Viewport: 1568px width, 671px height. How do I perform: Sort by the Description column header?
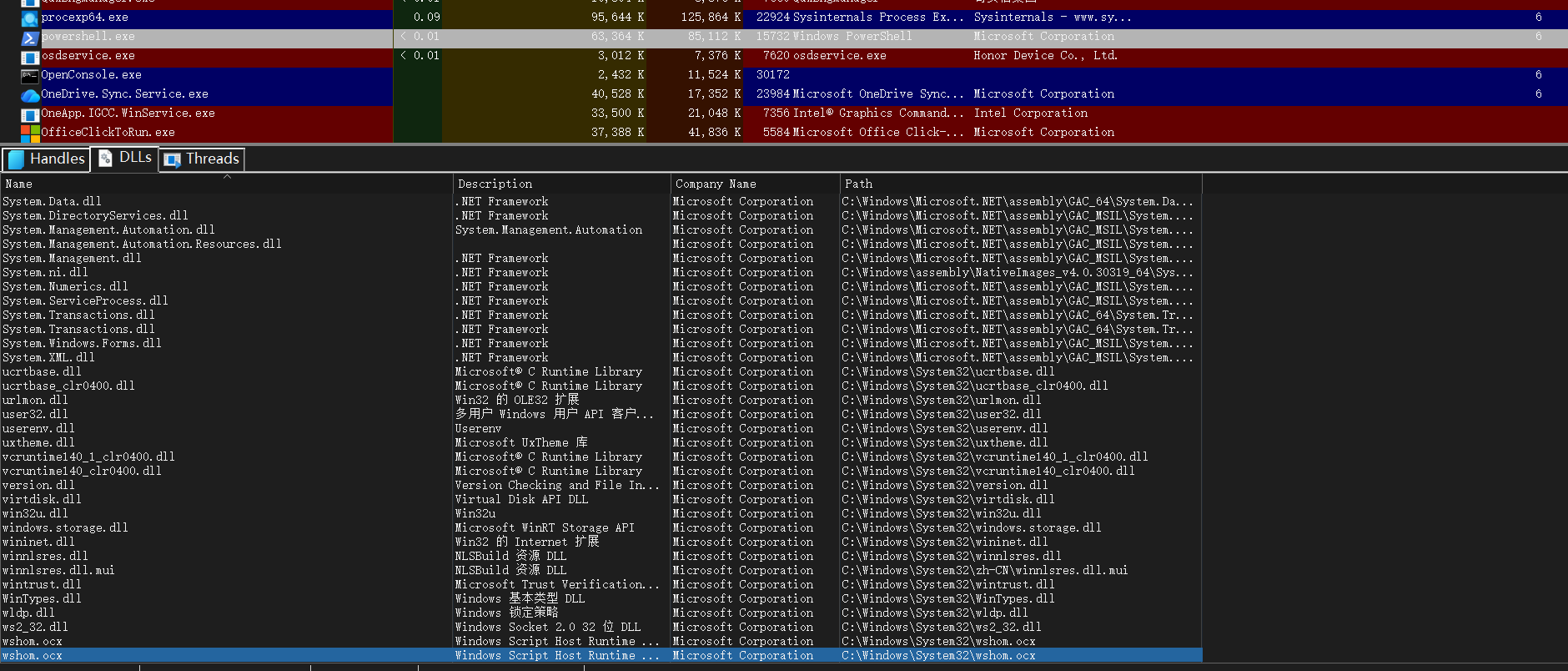pyautogui.click(x=495, y=184)
